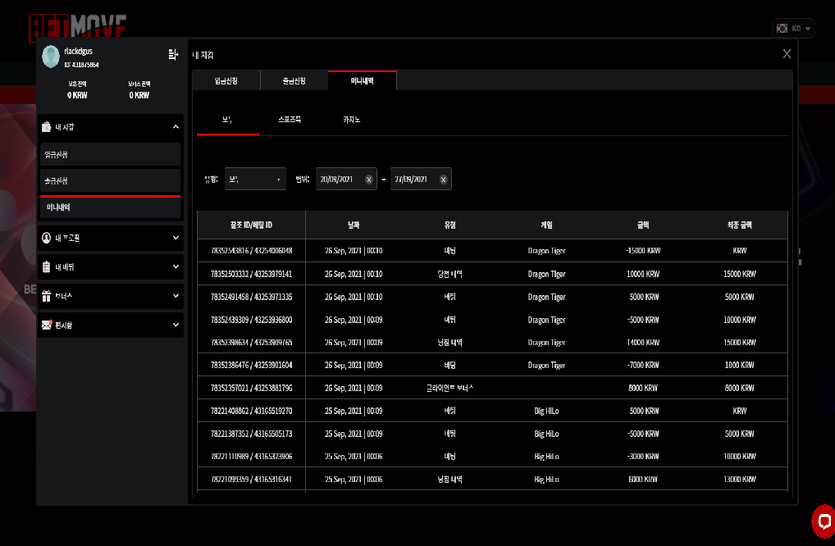Click the -7000 KRW amount

point(643,365)
